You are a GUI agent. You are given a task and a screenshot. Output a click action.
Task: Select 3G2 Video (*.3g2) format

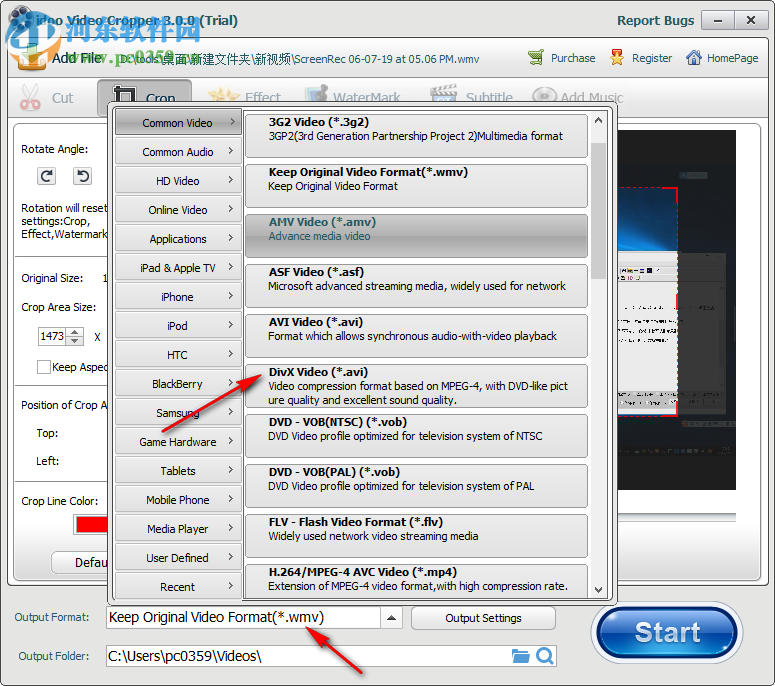(416, 136)
